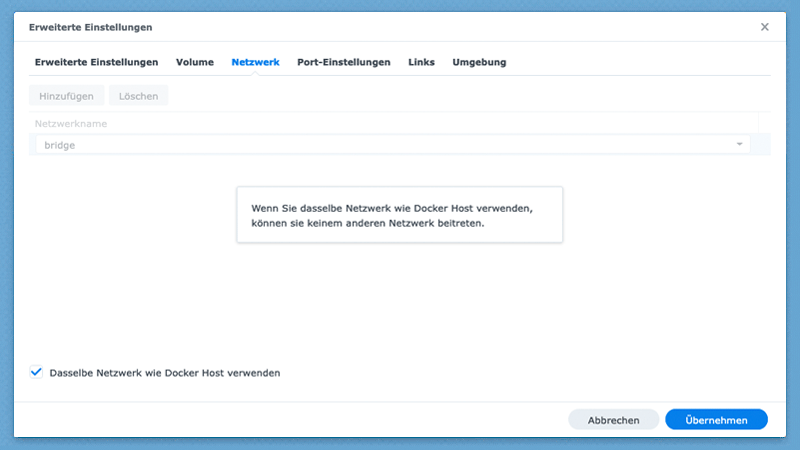Apply settings with Übernehmen
This screenshot has height=450, width=800.
click(716, 420)
